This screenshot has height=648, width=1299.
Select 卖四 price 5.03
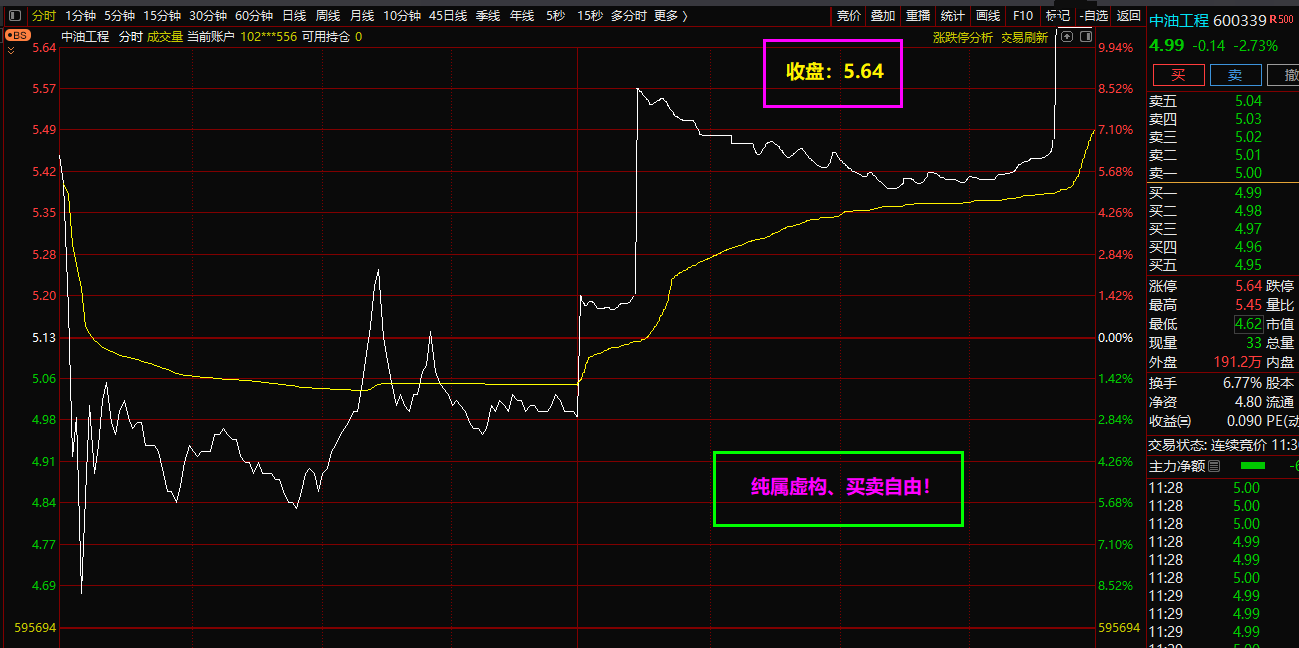[1248, 119]
